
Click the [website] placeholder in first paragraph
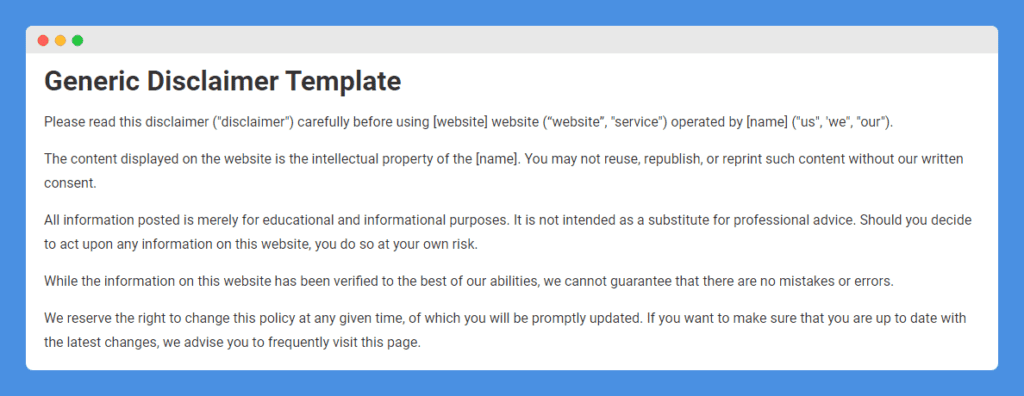click(x=460, y=123)
